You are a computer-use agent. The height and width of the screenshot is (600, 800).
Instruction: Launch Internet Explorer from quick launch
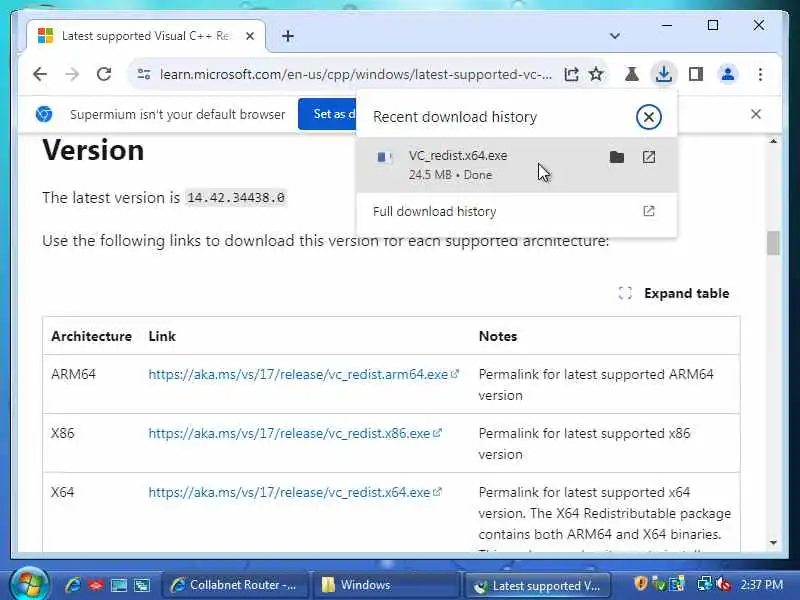pyautogui.click(x=72, y=585)
